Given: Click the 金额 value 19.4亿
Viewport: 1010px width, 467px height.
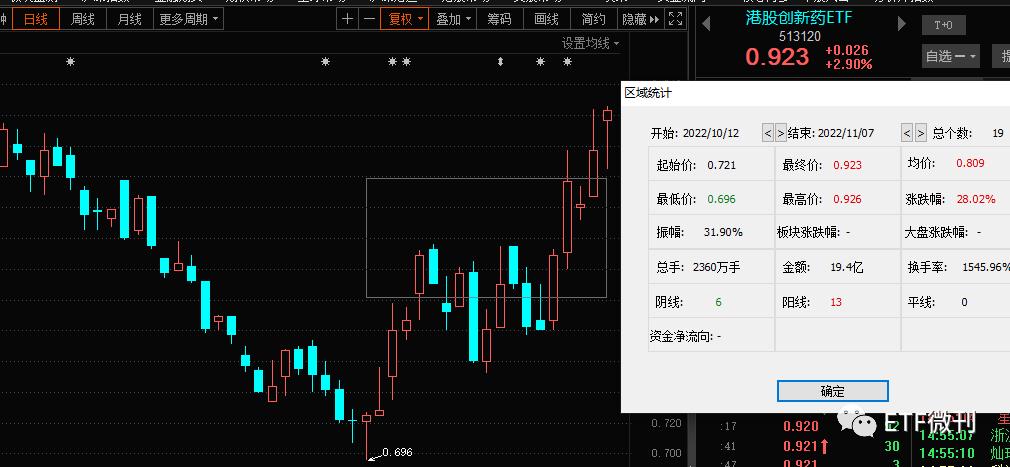Looking at the screenshot, I should coord(848,267).
